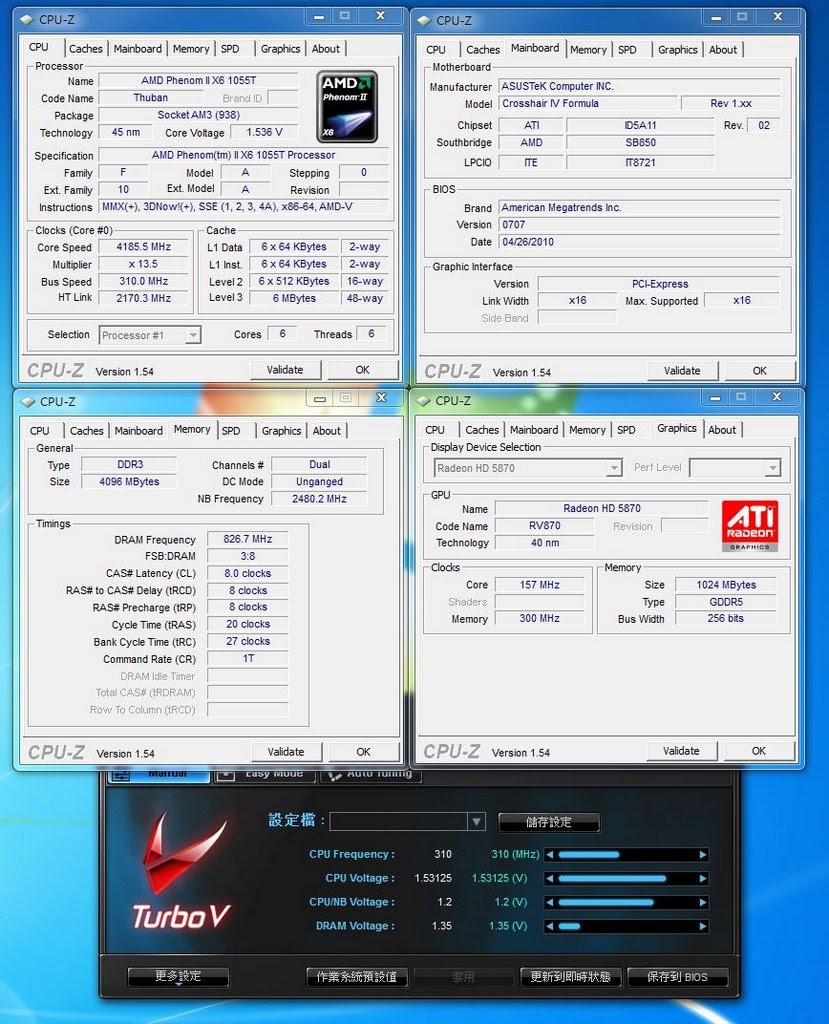Click the 更新到即時狀態 button
829x1024 pixels.
coord(570,977)
